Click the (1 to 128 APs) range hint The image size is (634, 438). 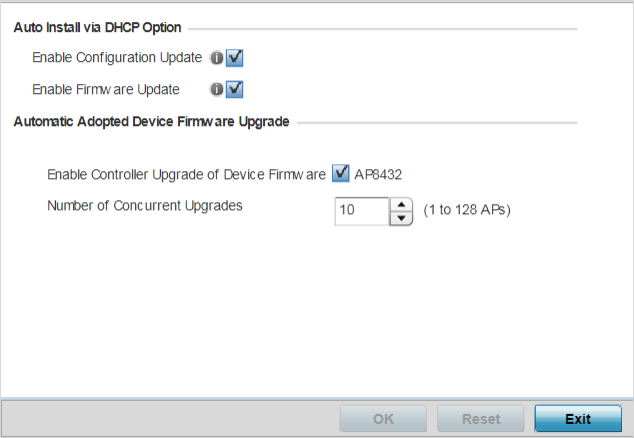(467, 210)
